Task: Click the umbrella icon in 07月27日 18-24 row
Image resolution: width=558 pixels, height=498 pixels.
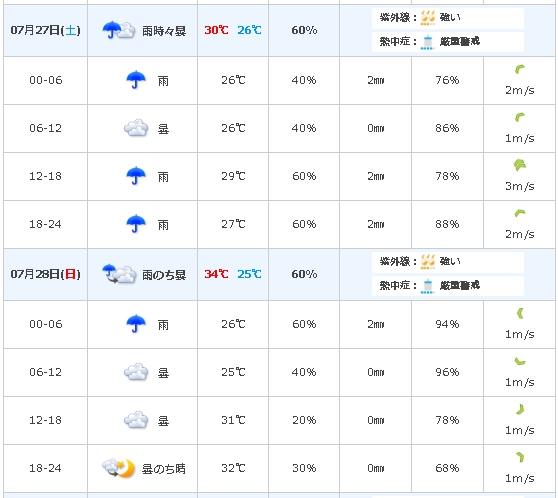Action: pos(136,224)
